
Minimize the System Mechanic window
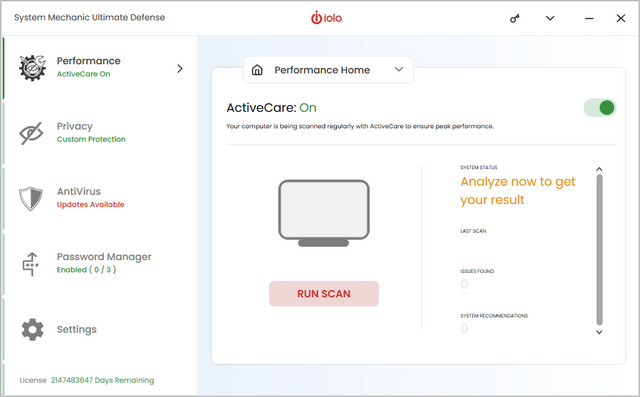[x=589, y=18]
